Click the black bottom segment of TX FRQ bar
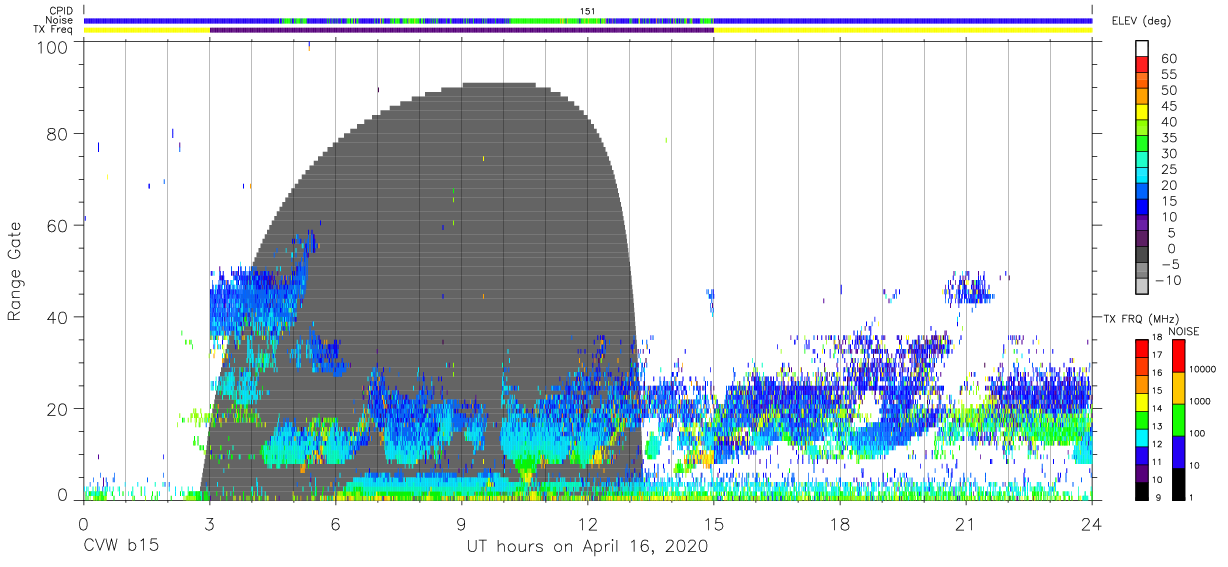Viewport: 1228px width, 567px height. tap(1142, 491)
